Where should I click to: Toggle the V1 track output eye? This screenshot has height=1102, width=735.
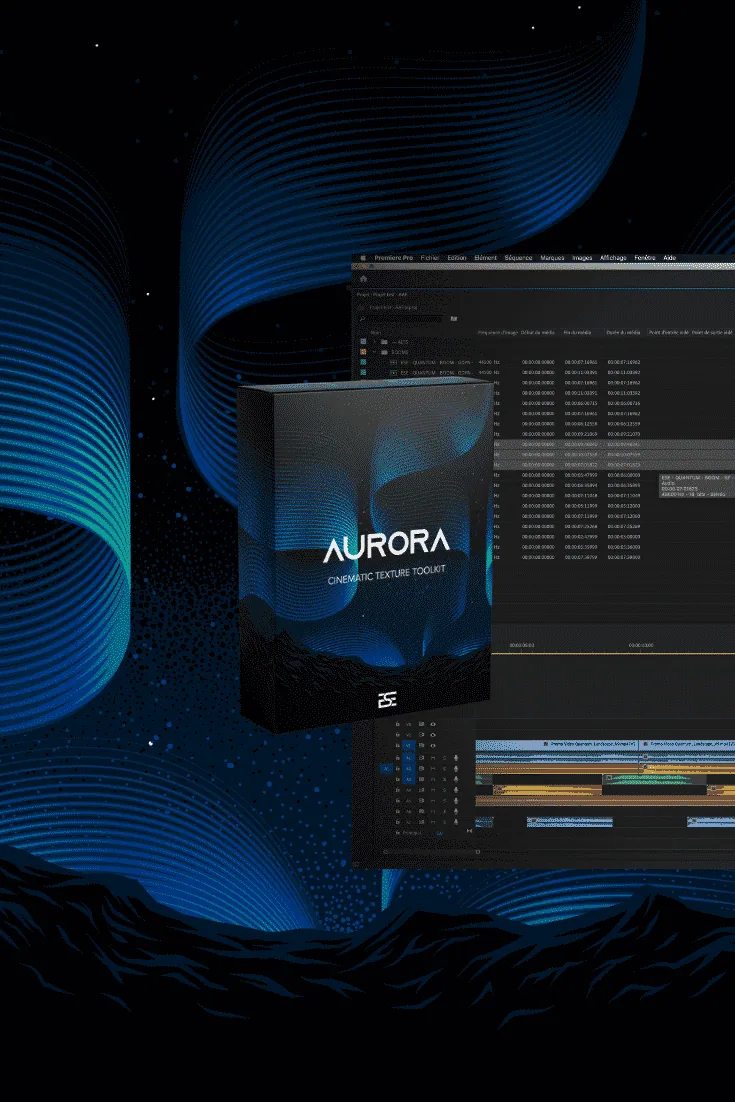coord(433,746)
